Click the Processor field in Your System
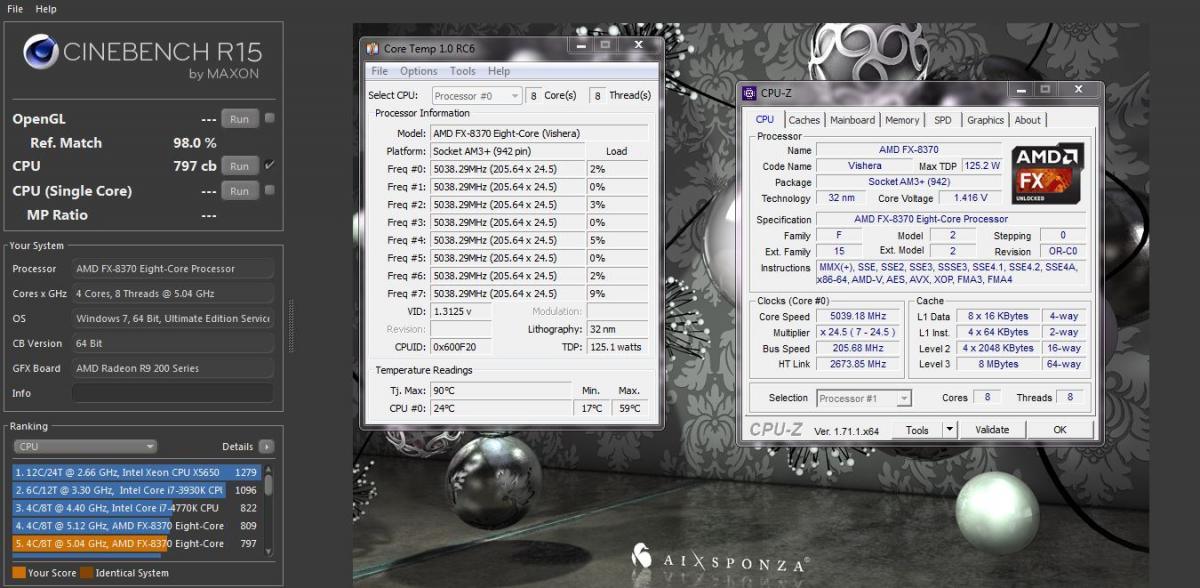Image resolution: width=1200 pixels, height=588 pixels. pyautogui.click(x=172, y=269)
